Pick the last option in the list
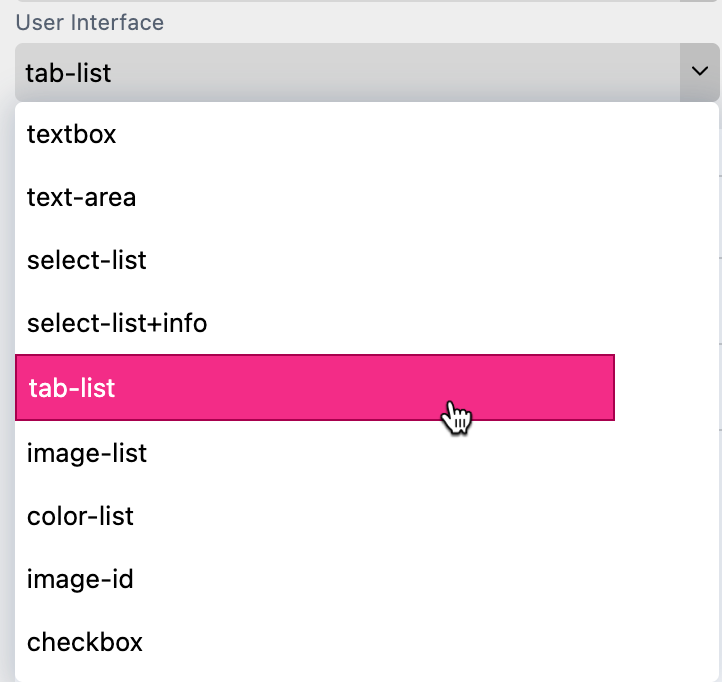Screen dimensions: 722x682 (x=85, y=641)
